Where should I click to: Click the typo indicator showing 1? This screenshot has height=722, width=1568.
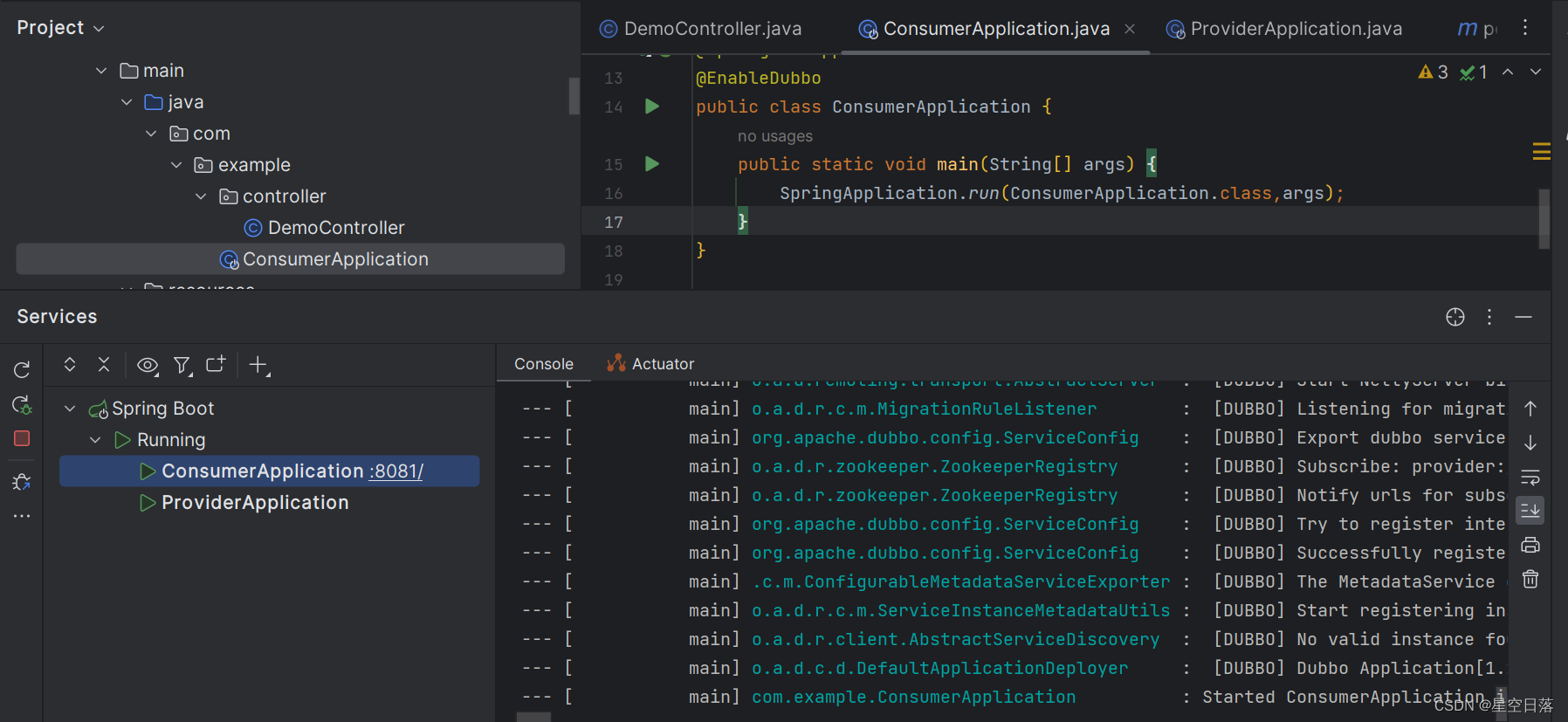tap(1474, 72)
